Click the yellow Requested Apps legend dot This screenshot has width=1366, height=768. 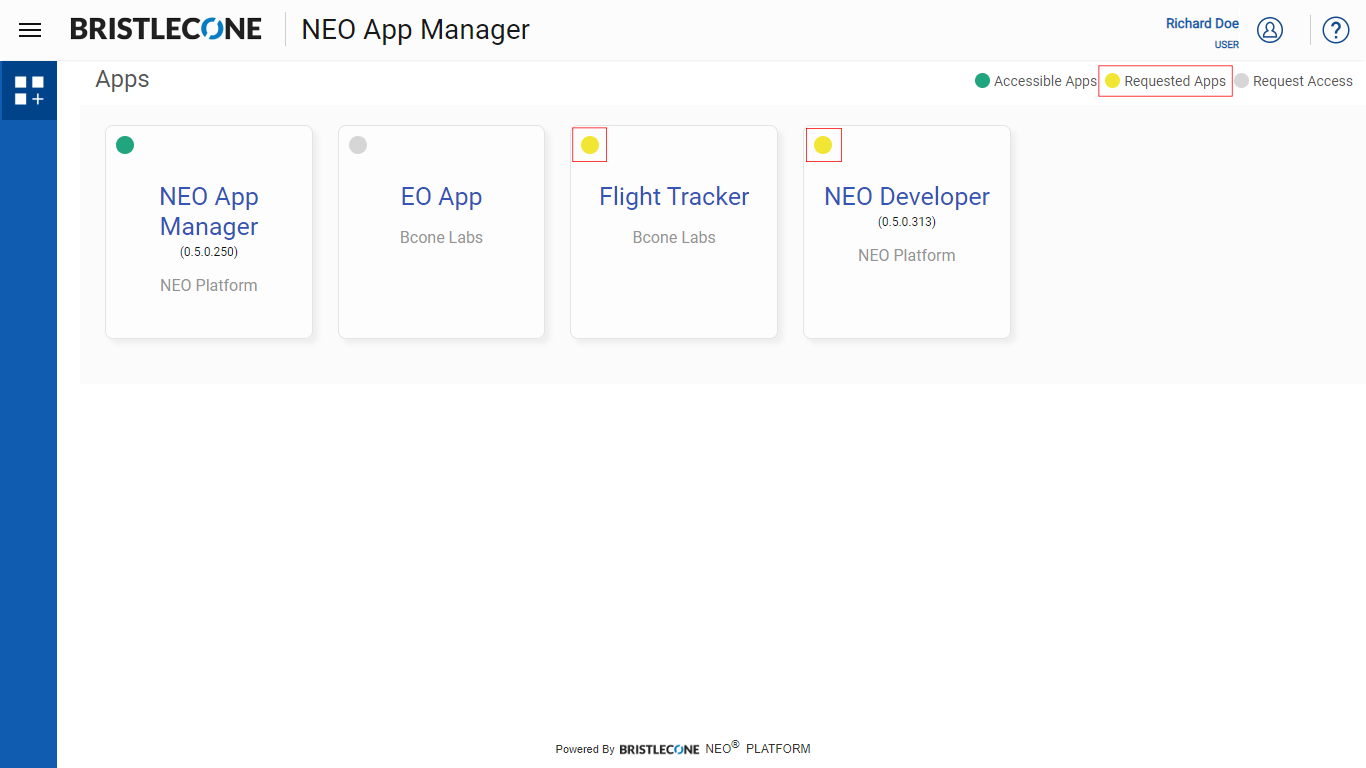(x=1112, y=81)
